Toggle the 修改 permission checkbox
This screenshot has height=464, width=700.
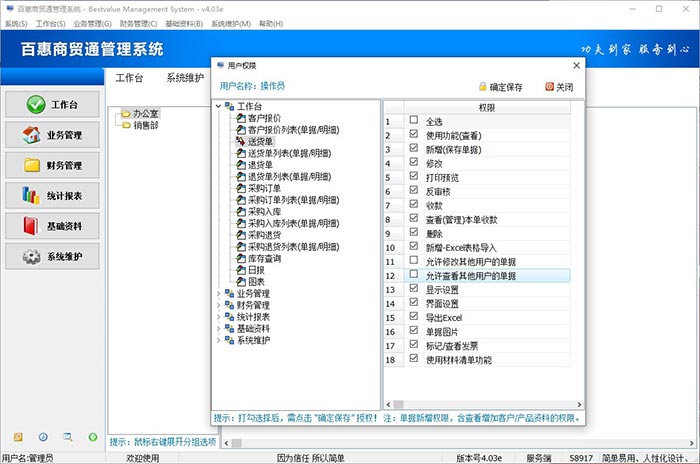(x=414, y=162)
